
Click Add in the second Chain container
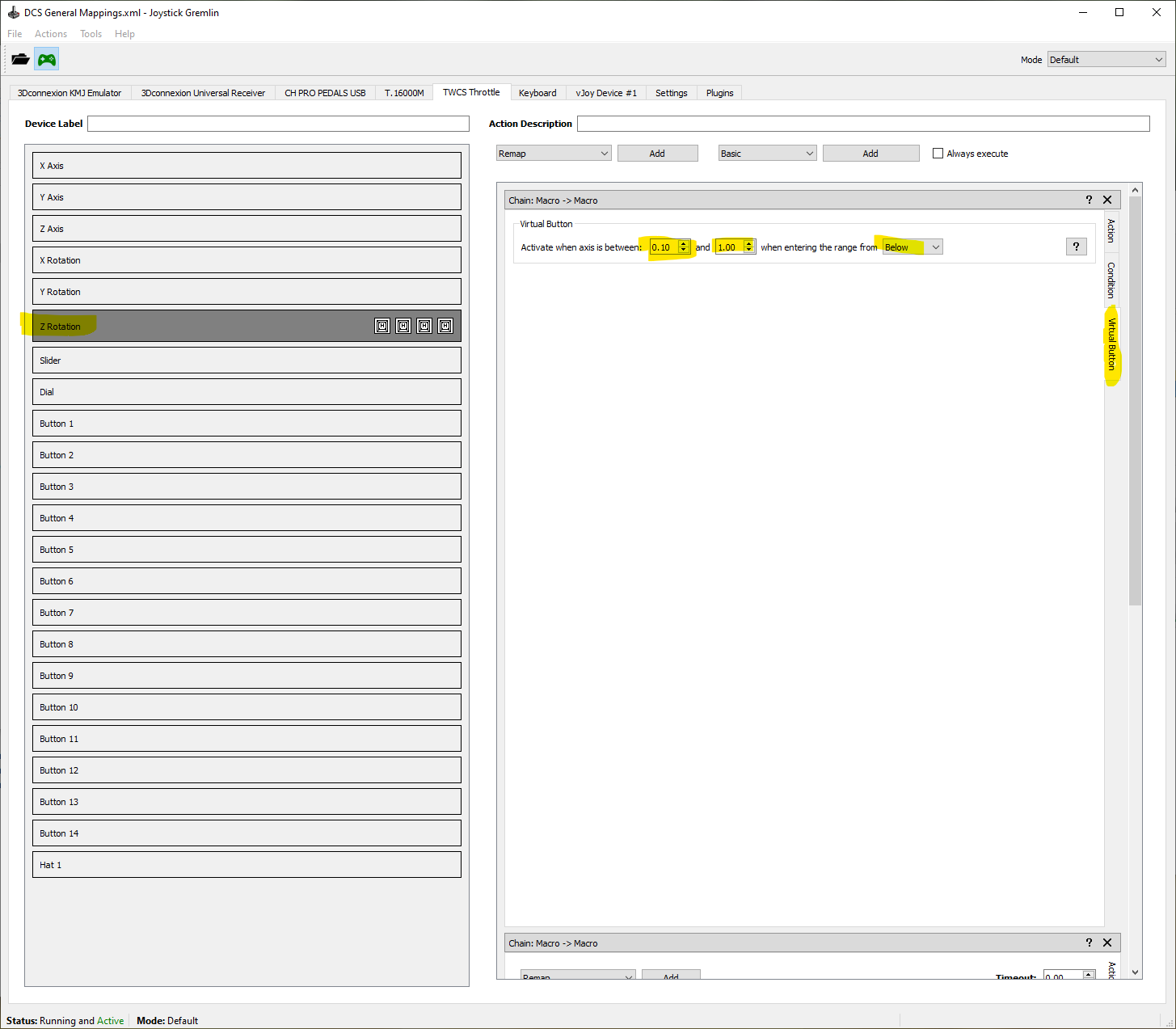click(671, 975)
